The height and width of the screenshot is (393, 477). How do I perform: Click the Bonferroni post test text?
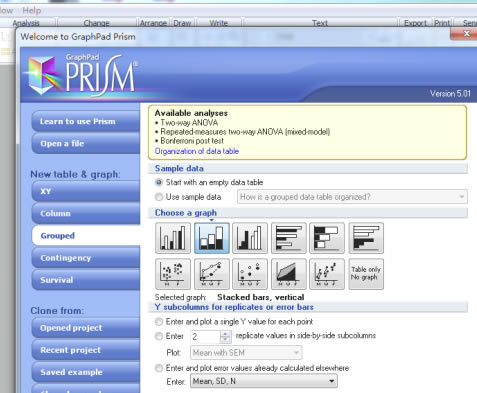pyautogui.click(x=192, y=141)
